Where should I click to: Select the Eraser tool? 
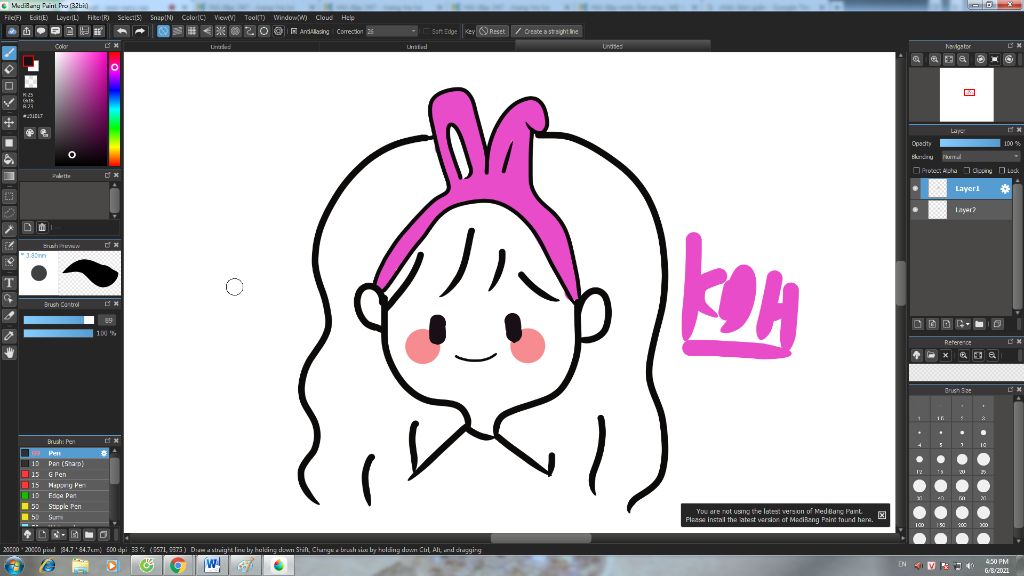tap(9, 69)
